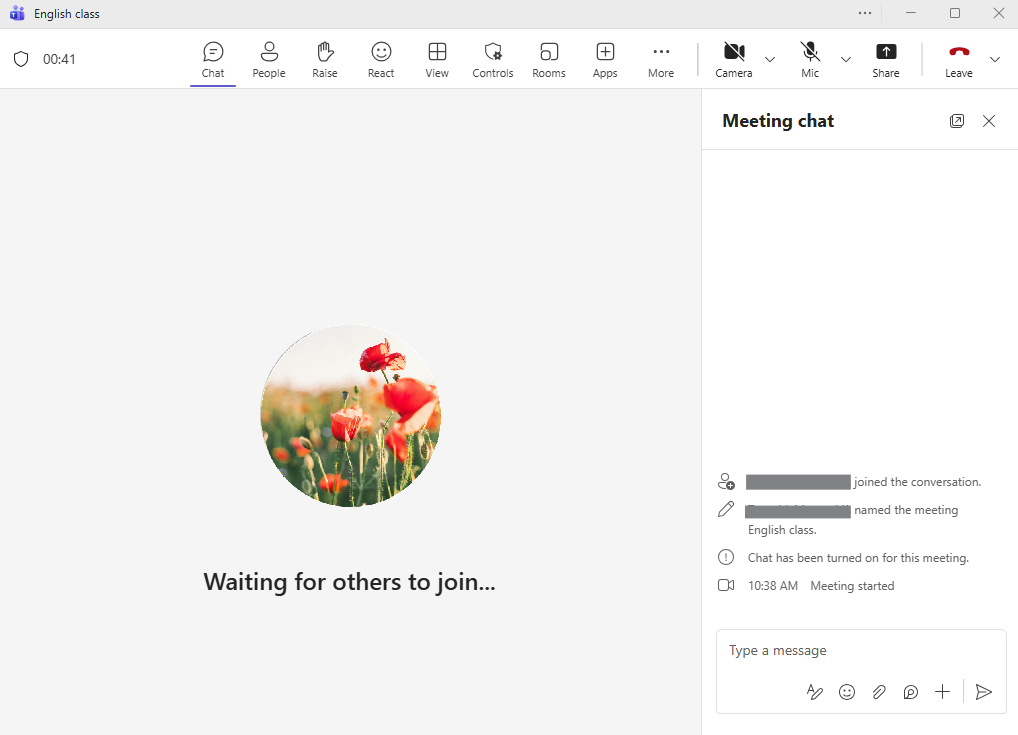Open the React emoji menu
The image size is (1018, 735).
click(x=381, y=60)
